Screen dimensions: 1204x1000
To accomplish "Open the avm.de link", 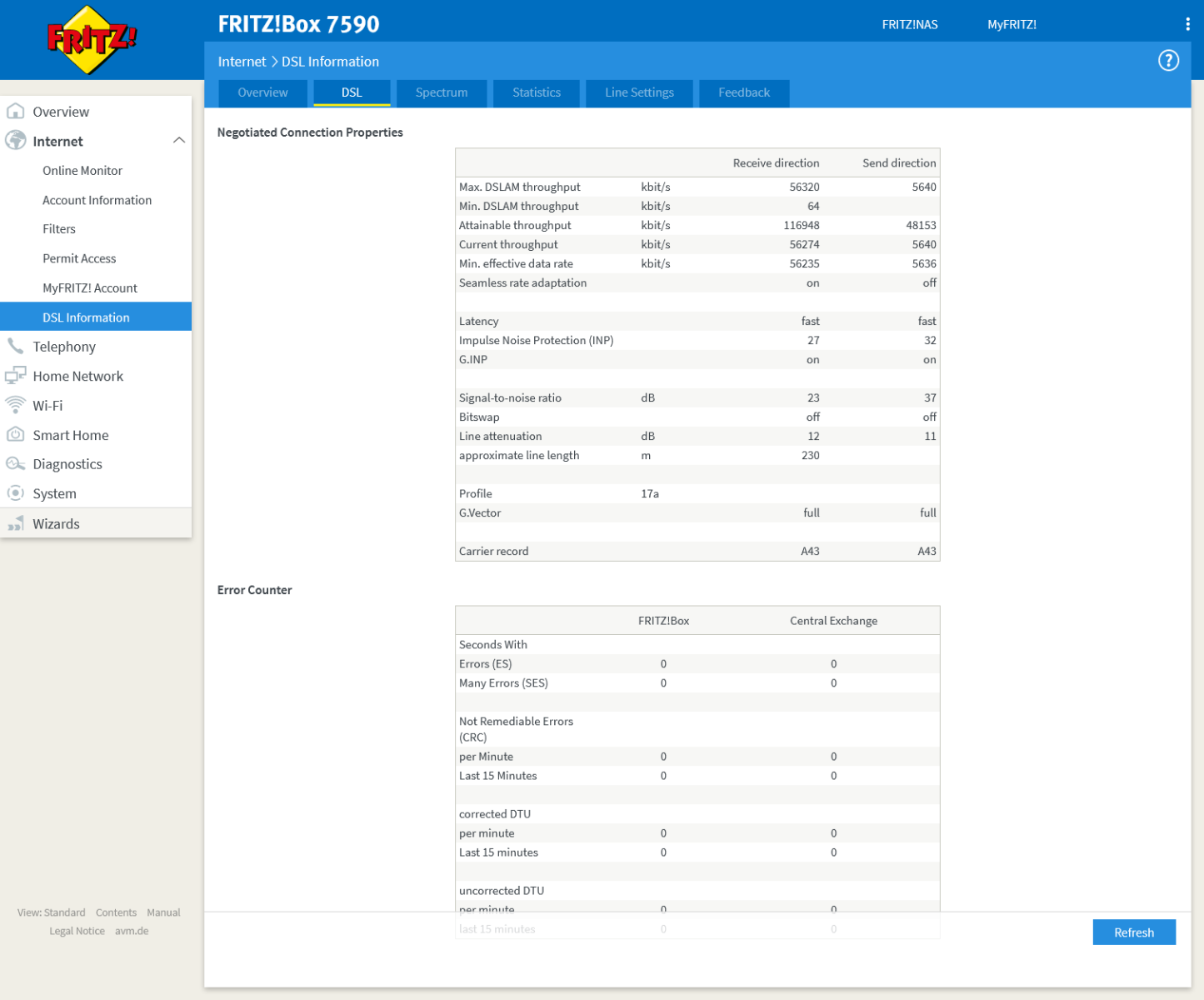I will 132,931.
